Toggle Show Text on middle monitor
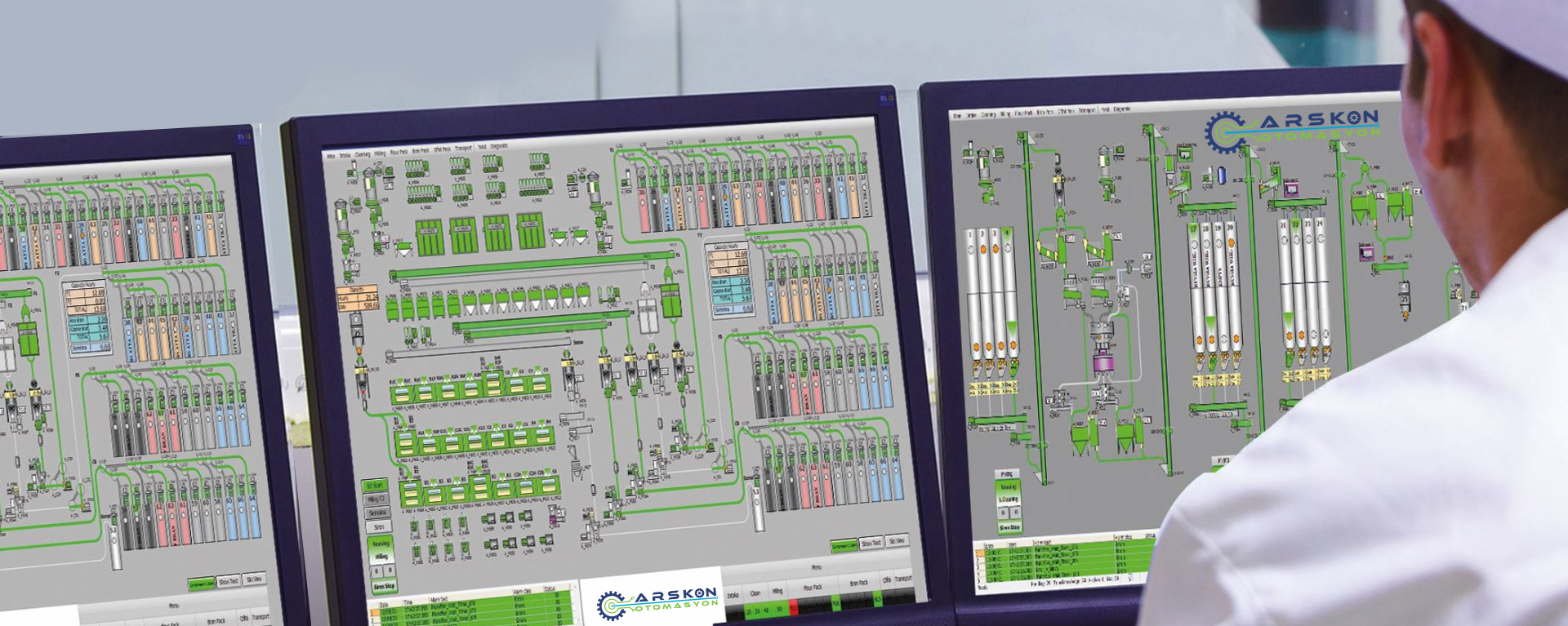 [x=871, y=543]
